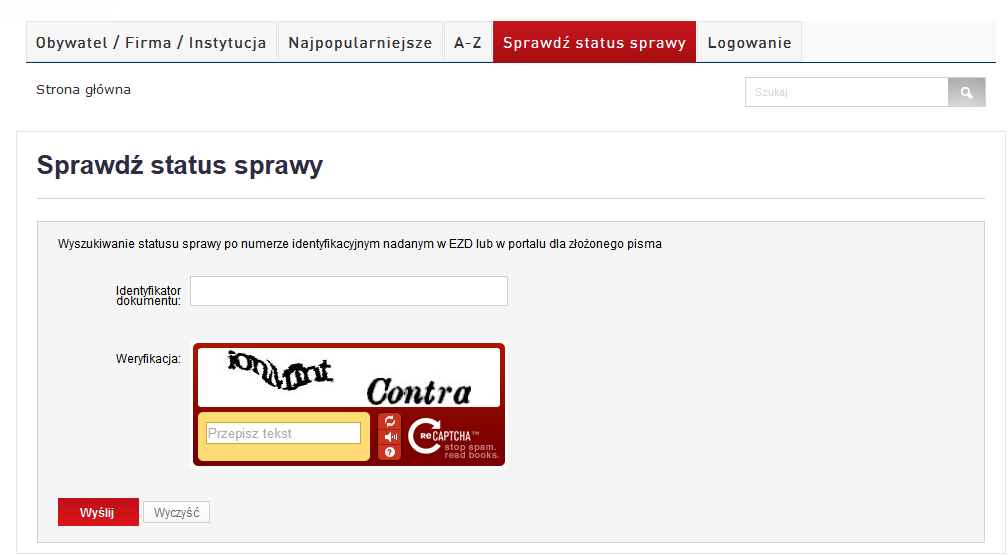Focus the Przepisz tekst CAPTCHA field
Screen dimensions: 1008x556
[283, 433]
